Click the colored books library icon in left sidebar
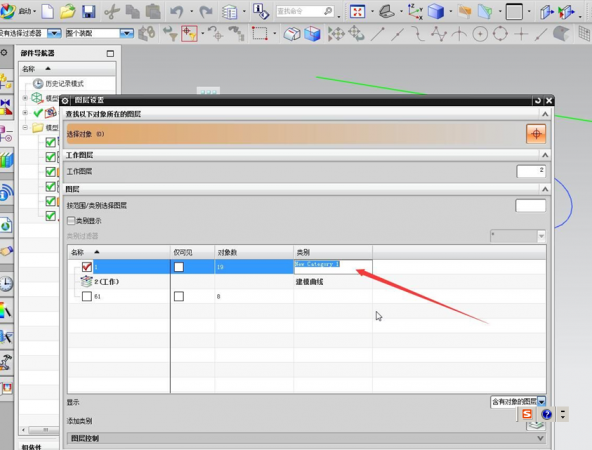The image size is (592, 450). [6, 160]
